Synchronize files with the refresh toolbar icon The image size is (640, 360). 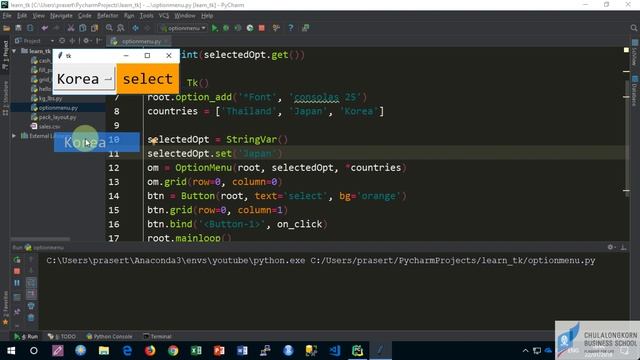tap(30, 28)
